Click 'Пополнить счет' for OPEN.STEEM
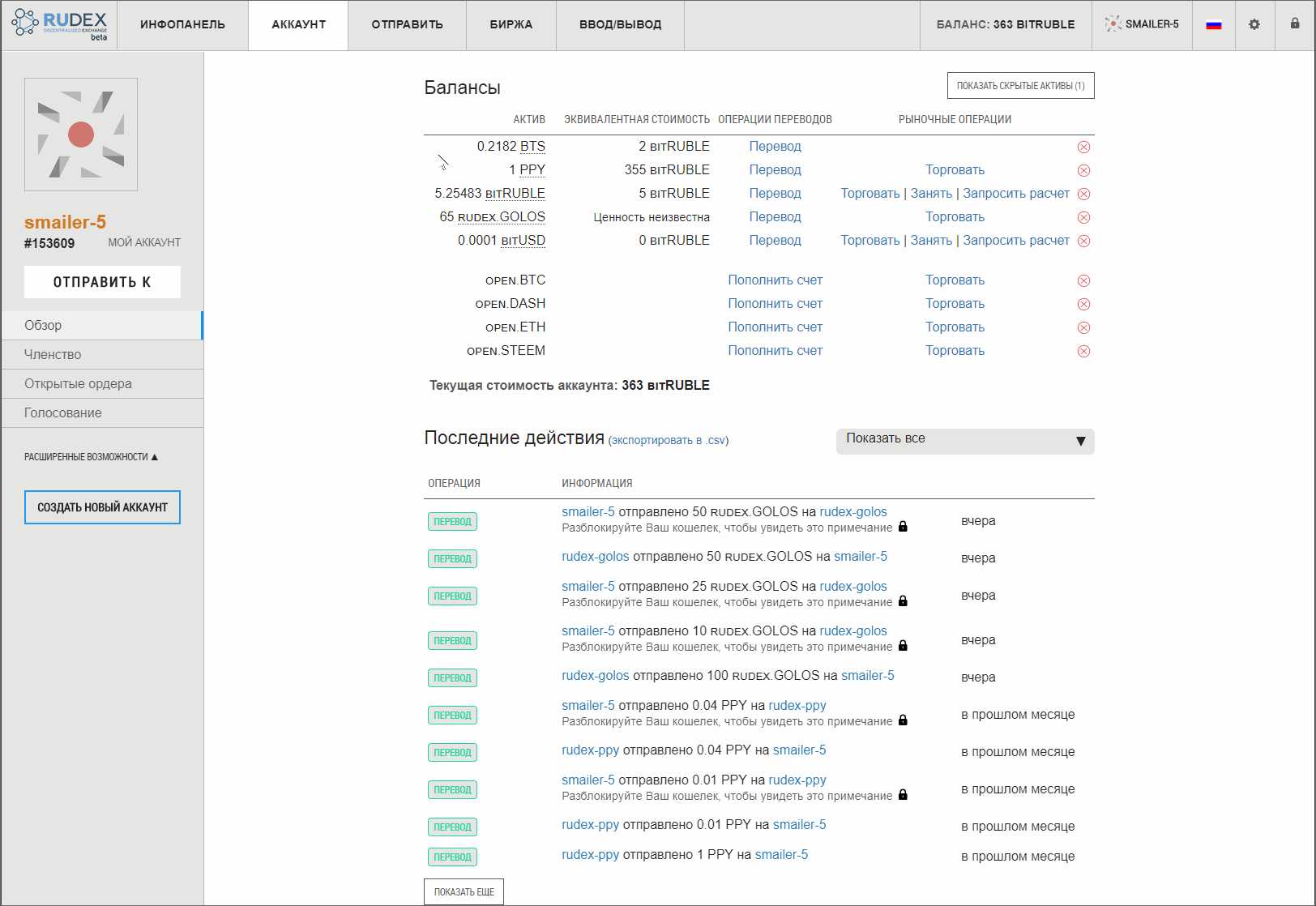The image size is (1316, 906). [775, 350]
